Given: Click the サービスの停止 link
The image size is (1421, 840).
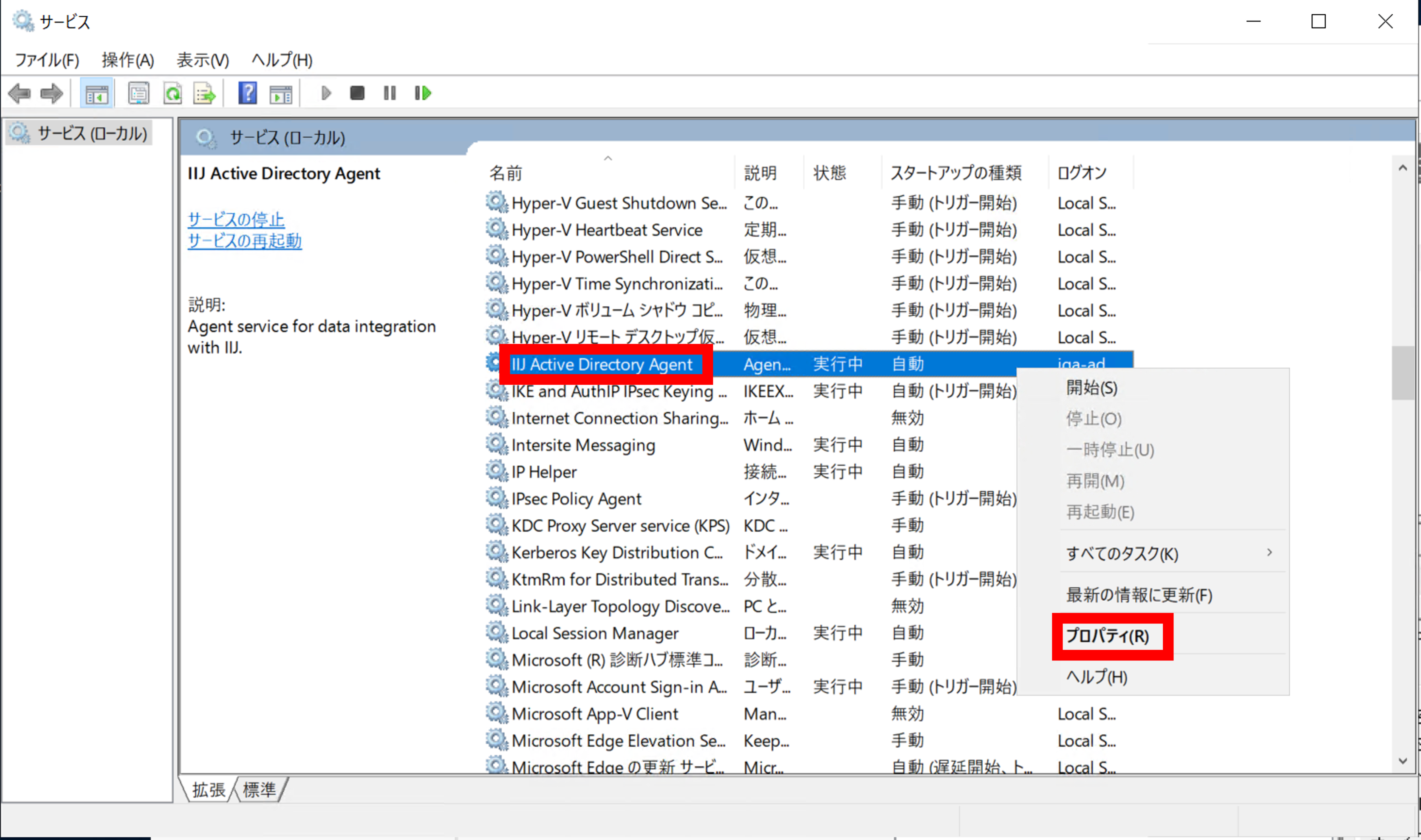Looking at the screenshot, I should [x=236, y=219].
